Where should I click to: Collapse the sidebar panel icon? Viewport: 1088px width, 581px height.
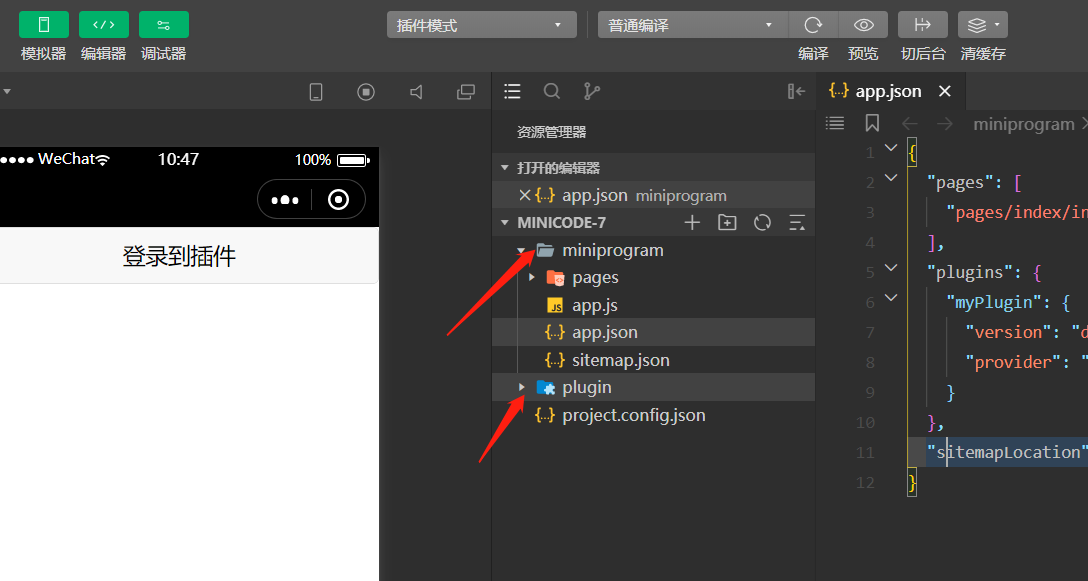point(796,91)
